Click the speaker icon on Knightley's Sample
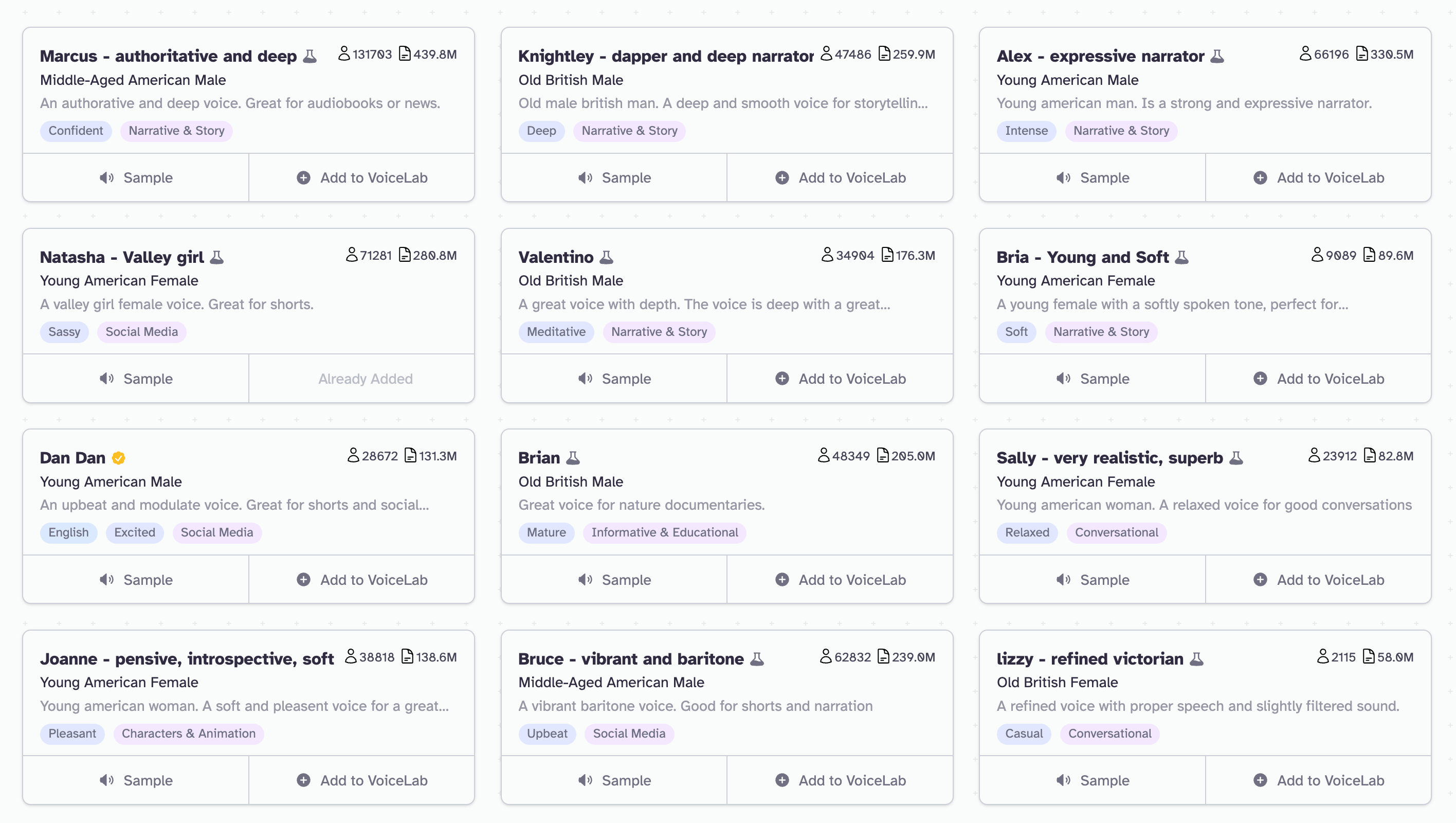 [x=585, y=177]
